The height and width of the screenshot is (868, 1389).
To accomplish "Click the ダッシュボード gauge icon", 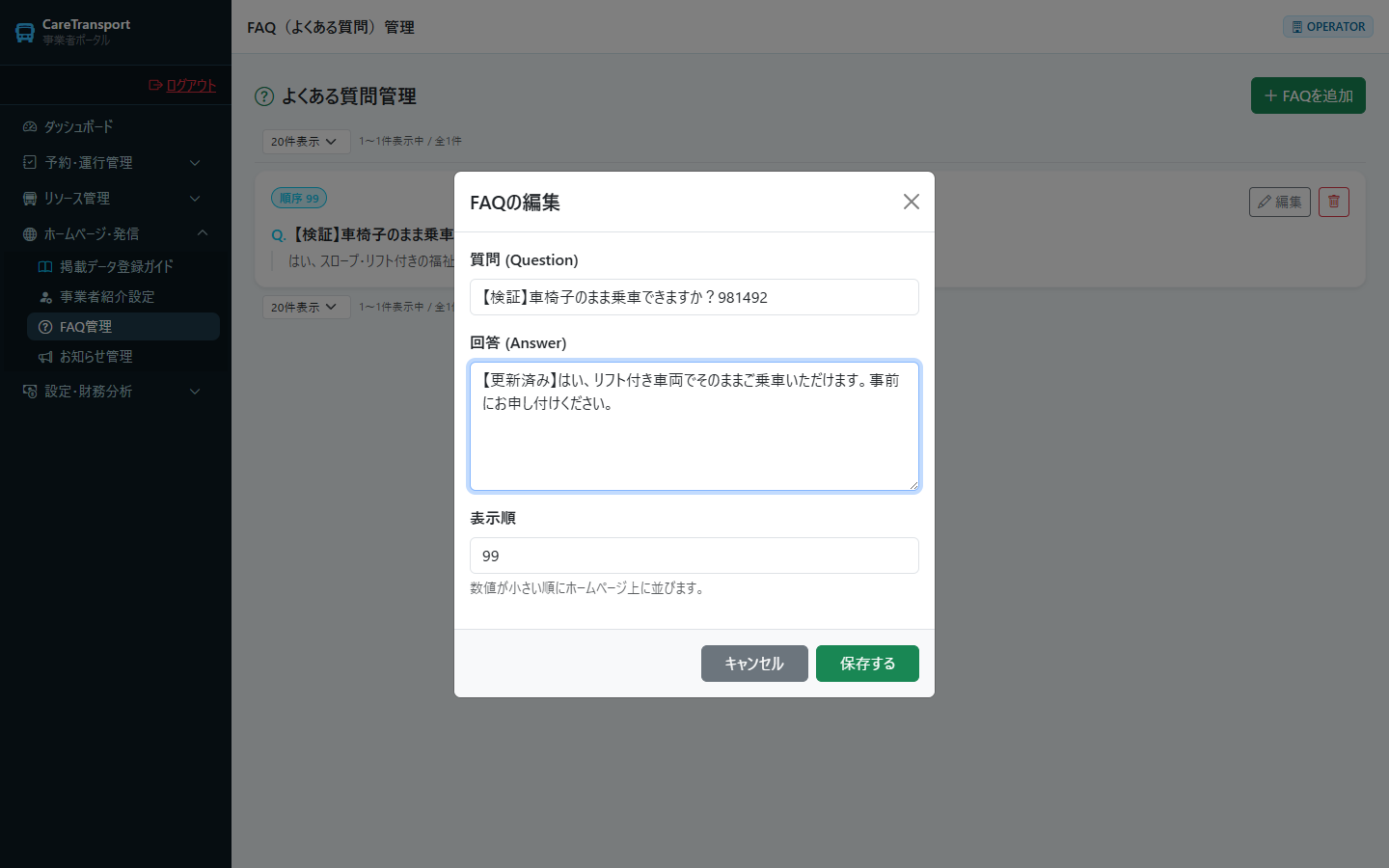I will [x=30, y=126].
